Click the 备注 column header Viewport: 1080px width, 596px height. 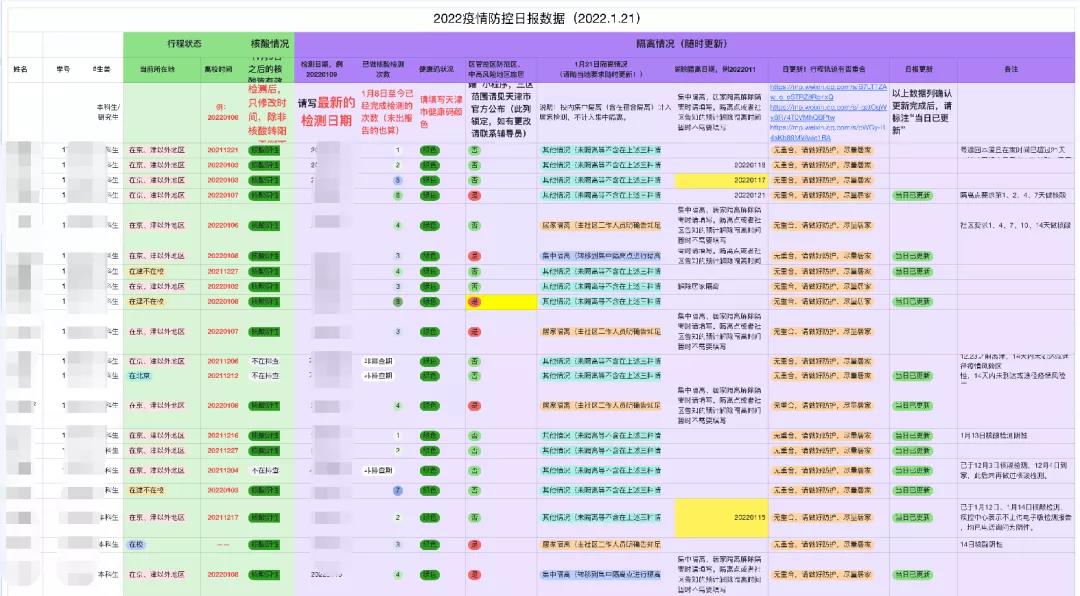click(1011, 69)
